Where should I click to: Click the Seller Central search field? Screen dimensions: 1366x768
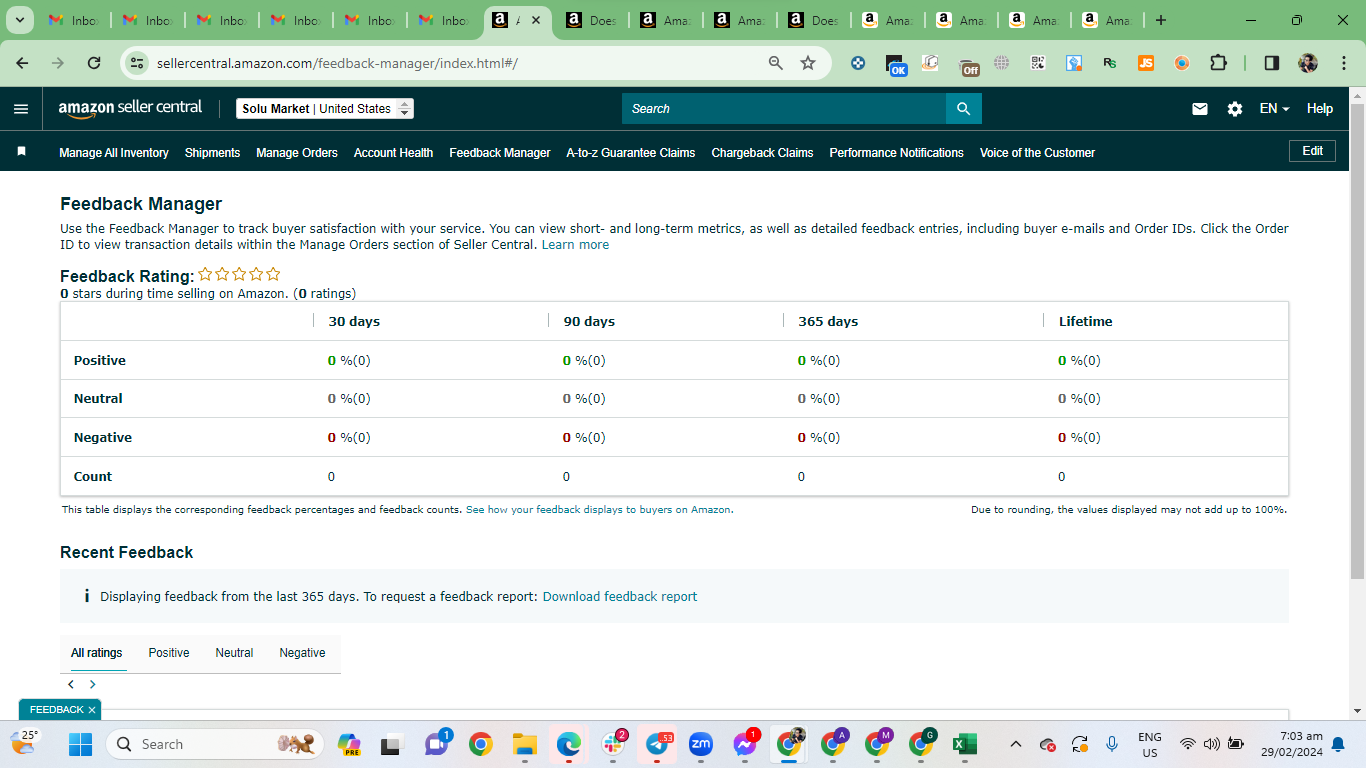pyautogui.click(x=784, y=109)
